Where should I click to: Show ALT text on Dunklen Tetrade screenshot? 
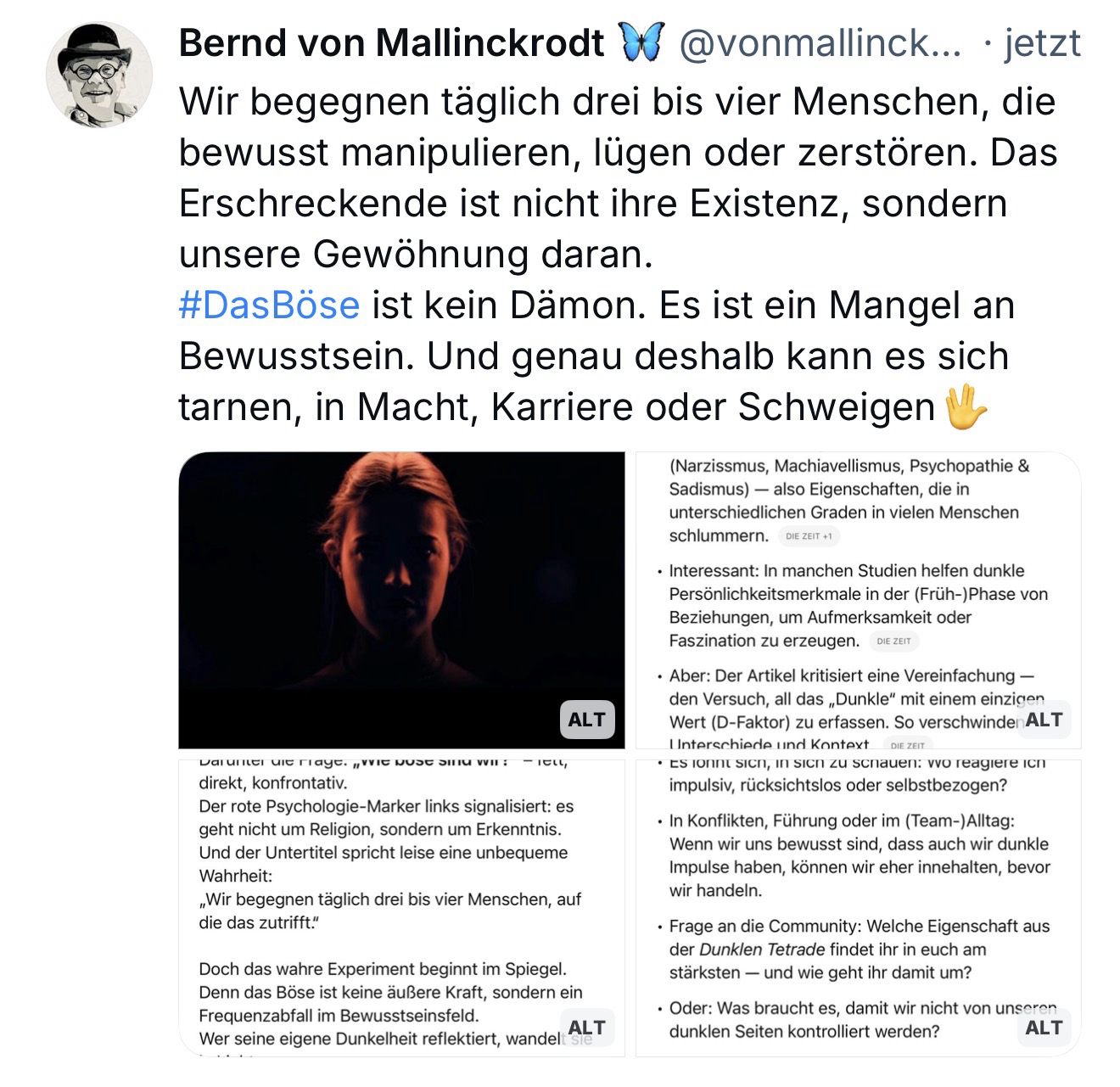coord(1044,1028)
